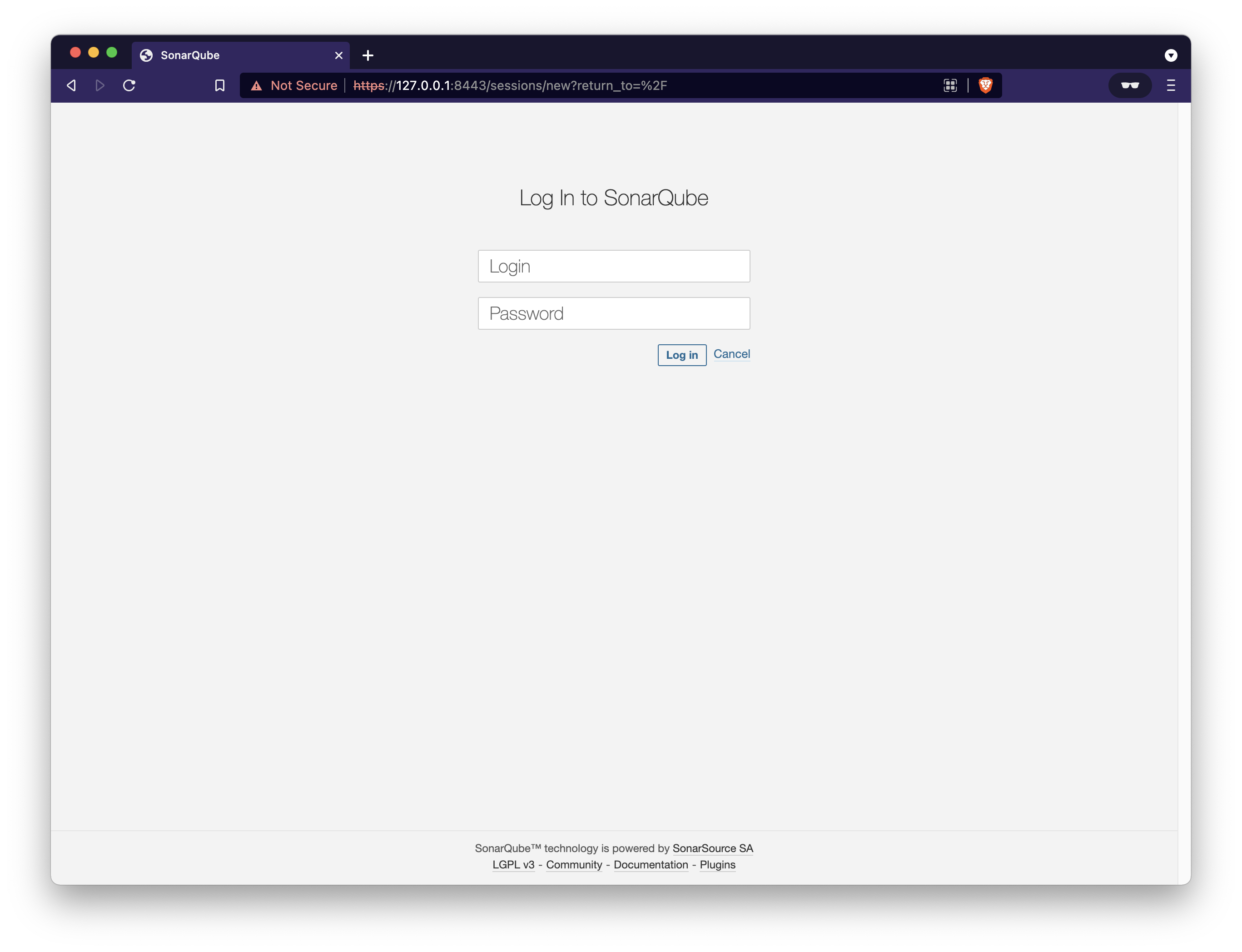Open the QR code icon in address bar
1242x952 pixels.
click(950, 85)
